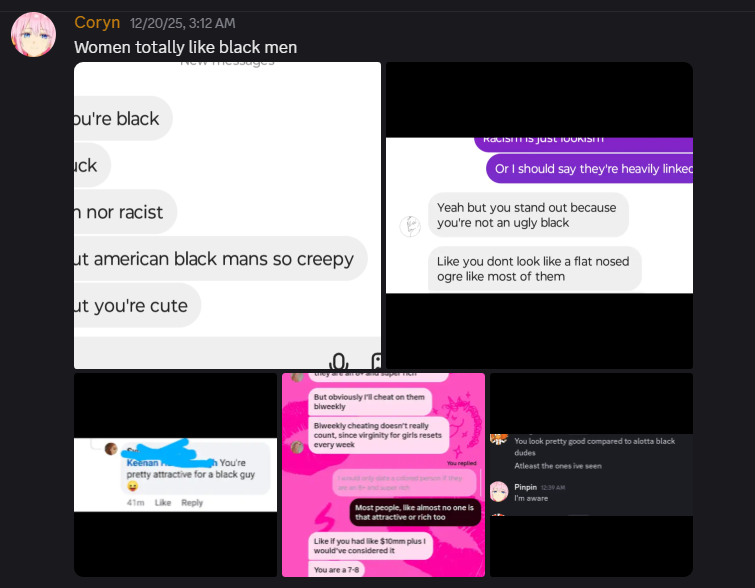Click the tongue-out emoji in the comment
755x588 pixels.
coord(132,486)
